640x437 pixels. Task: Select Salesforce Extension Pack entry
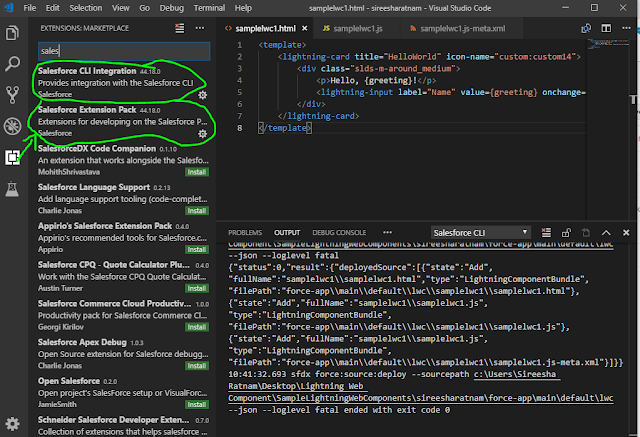(122, 121)
